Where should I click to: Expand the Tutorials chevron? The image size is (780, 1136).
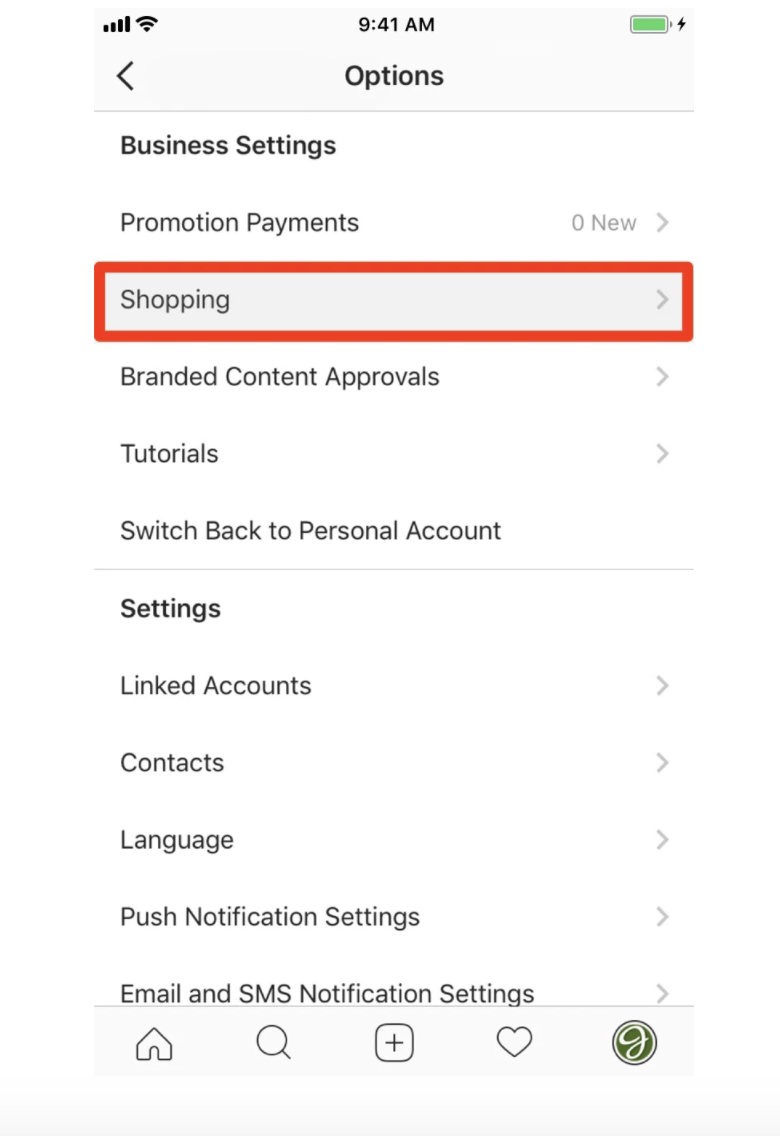tap(662, 454)
